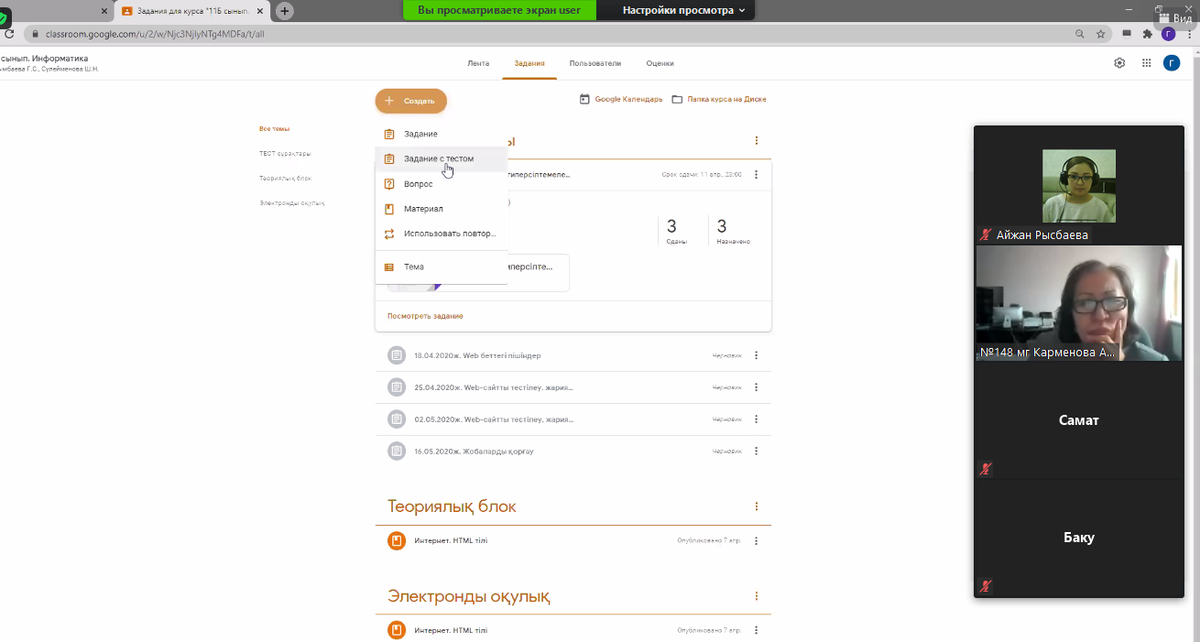This screenshot has height=642, width=1200.
Task: Click the Google Classroom settings gear icon
Action: click(x=1119, y=63)
